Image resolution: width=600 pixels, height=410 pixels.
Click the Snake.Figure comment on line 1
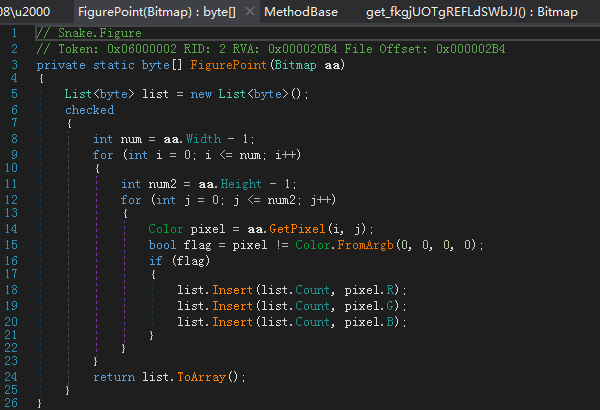[80, 33]
